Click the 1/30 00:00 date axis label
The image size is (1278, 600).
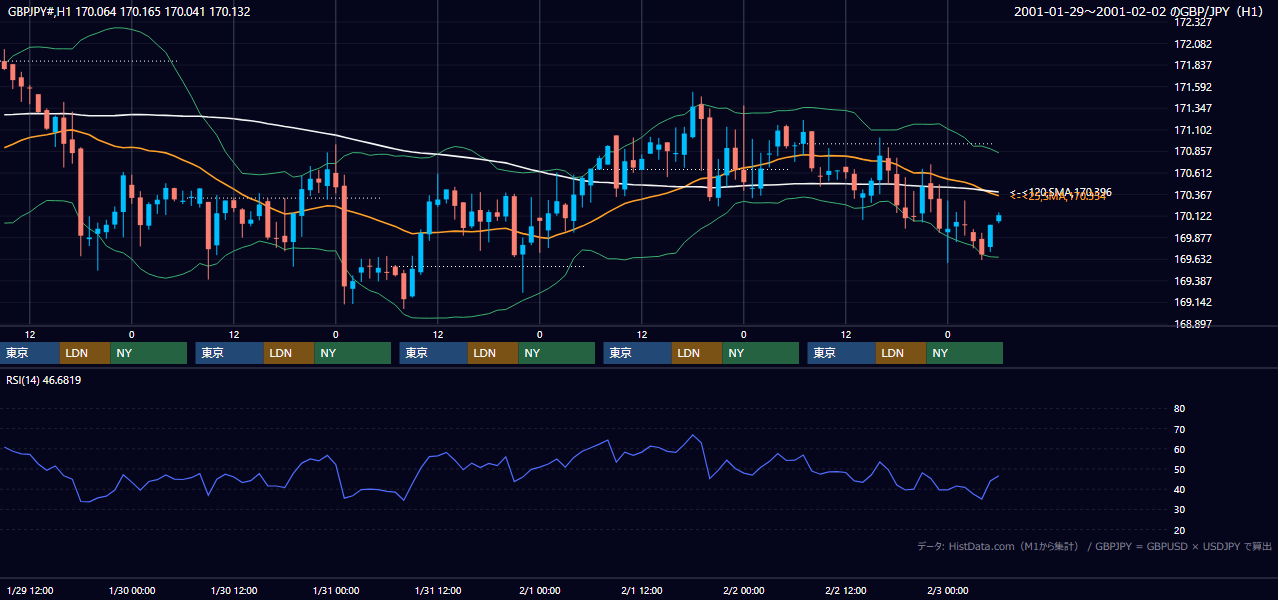[x=132, y=591]
